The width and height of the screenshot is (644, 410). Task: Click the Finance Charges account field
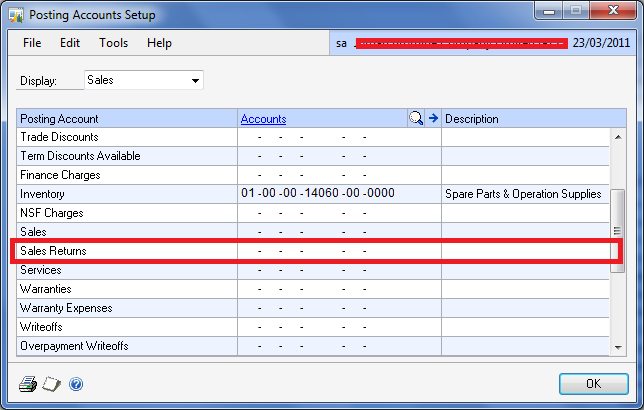[339, 175]
